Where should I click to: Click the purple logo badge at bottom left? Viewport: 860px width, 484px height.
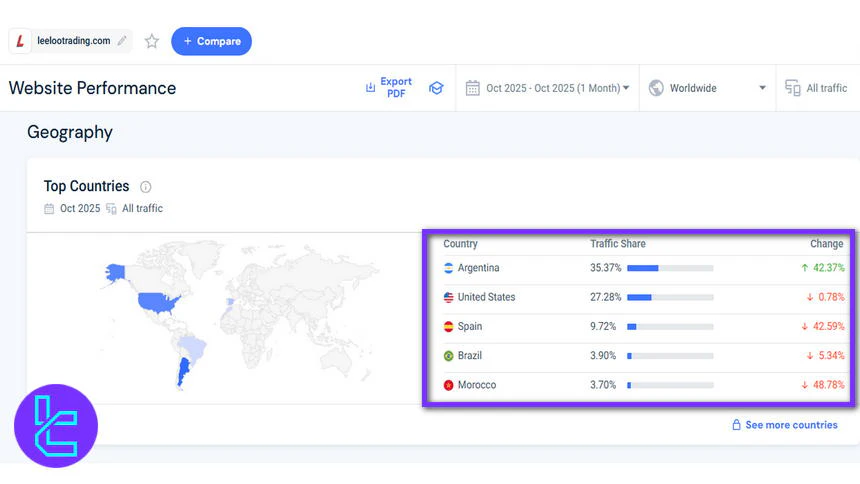tap(56, 425)
